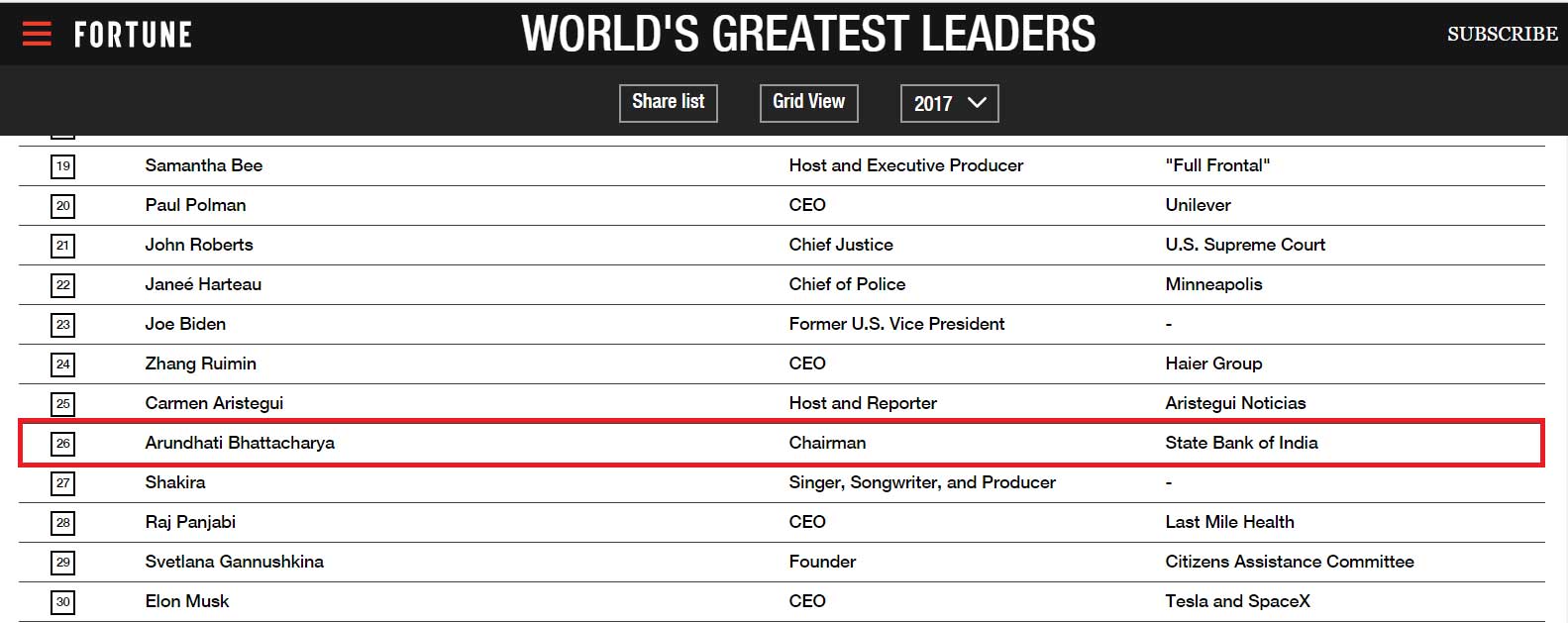Click the rank 19 number box

(62, 165)
